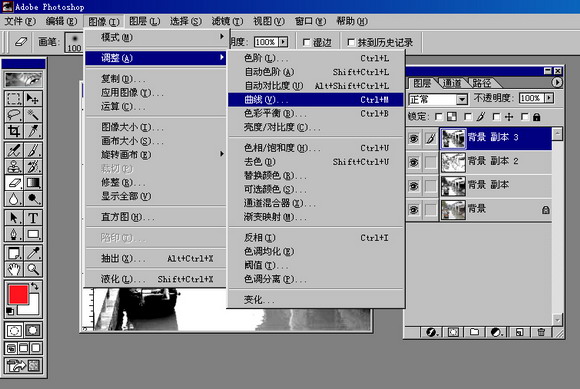Create new layer icon in Layers panel
The height and width of the screenshot is (389, 580).
(520, 332)
